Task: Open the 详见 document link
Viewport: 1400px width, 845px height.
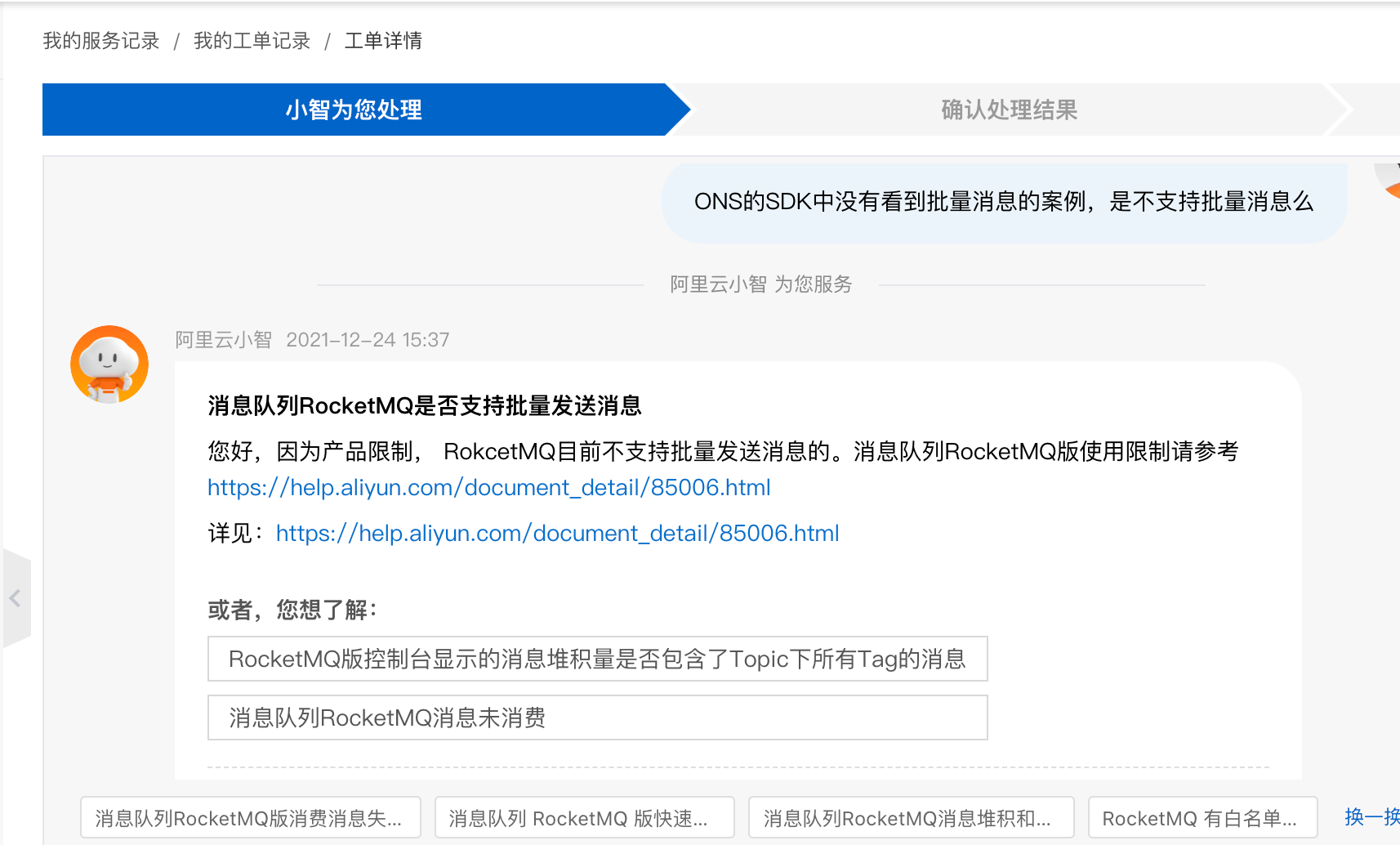Action: click(557, 533)
